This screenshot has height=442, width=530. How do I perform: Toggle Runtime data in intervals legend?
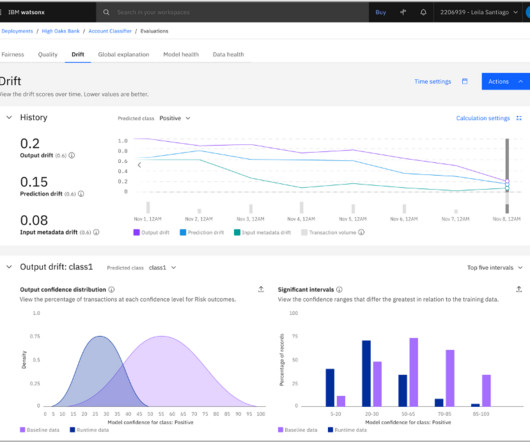pyautogui.click(x=347, y=430)
